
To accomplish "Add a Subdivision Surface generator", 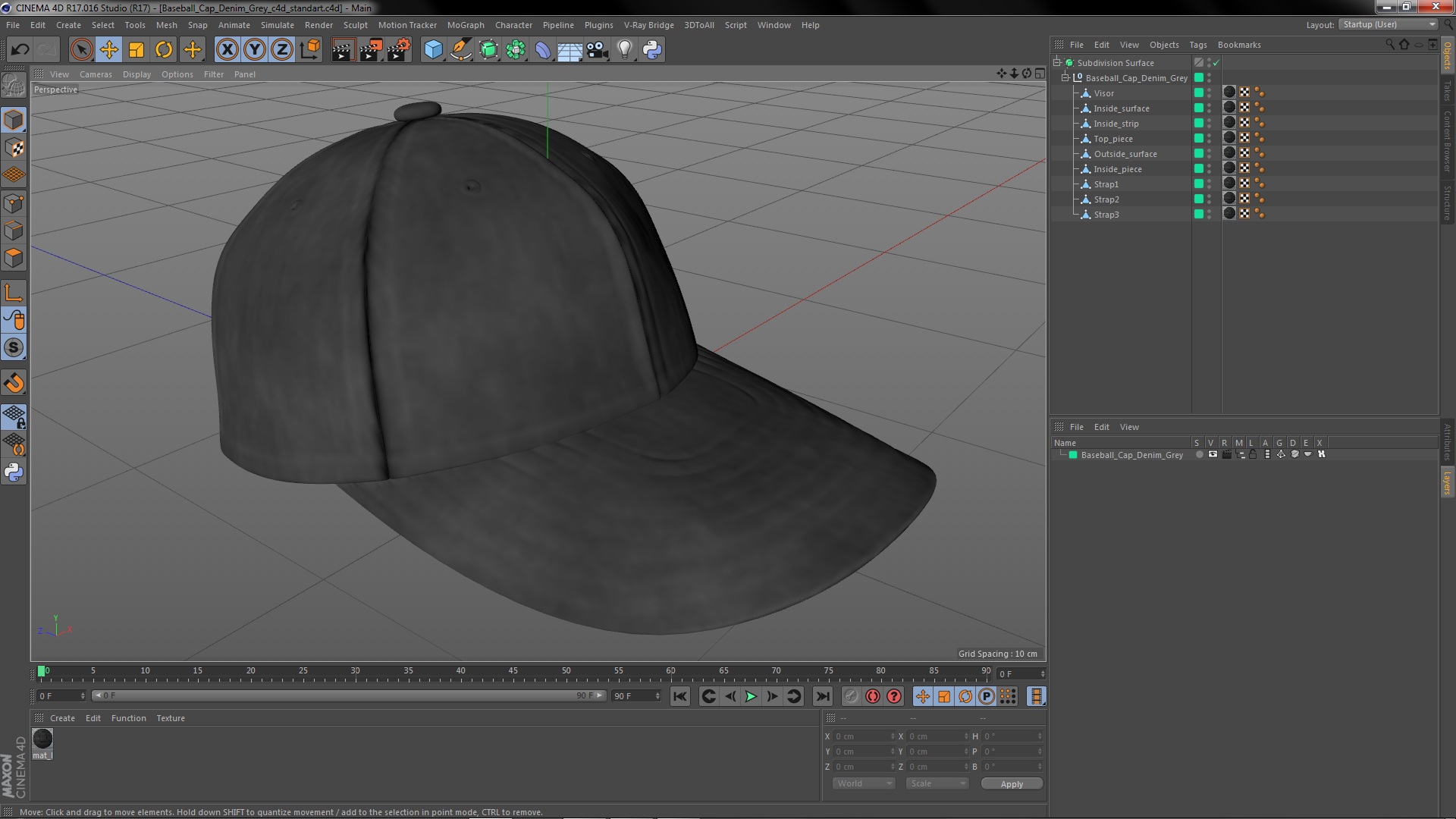I will (488, 50).
